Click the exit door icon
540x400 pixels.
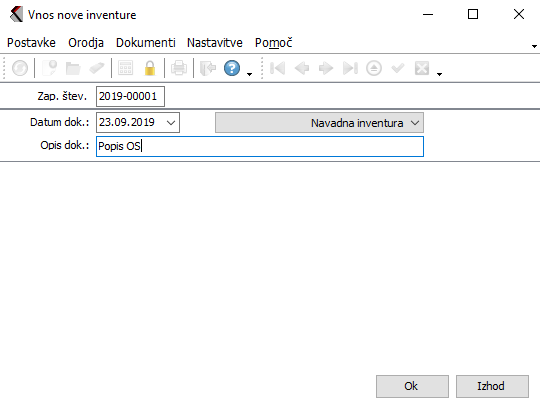(x=208, y=68)
